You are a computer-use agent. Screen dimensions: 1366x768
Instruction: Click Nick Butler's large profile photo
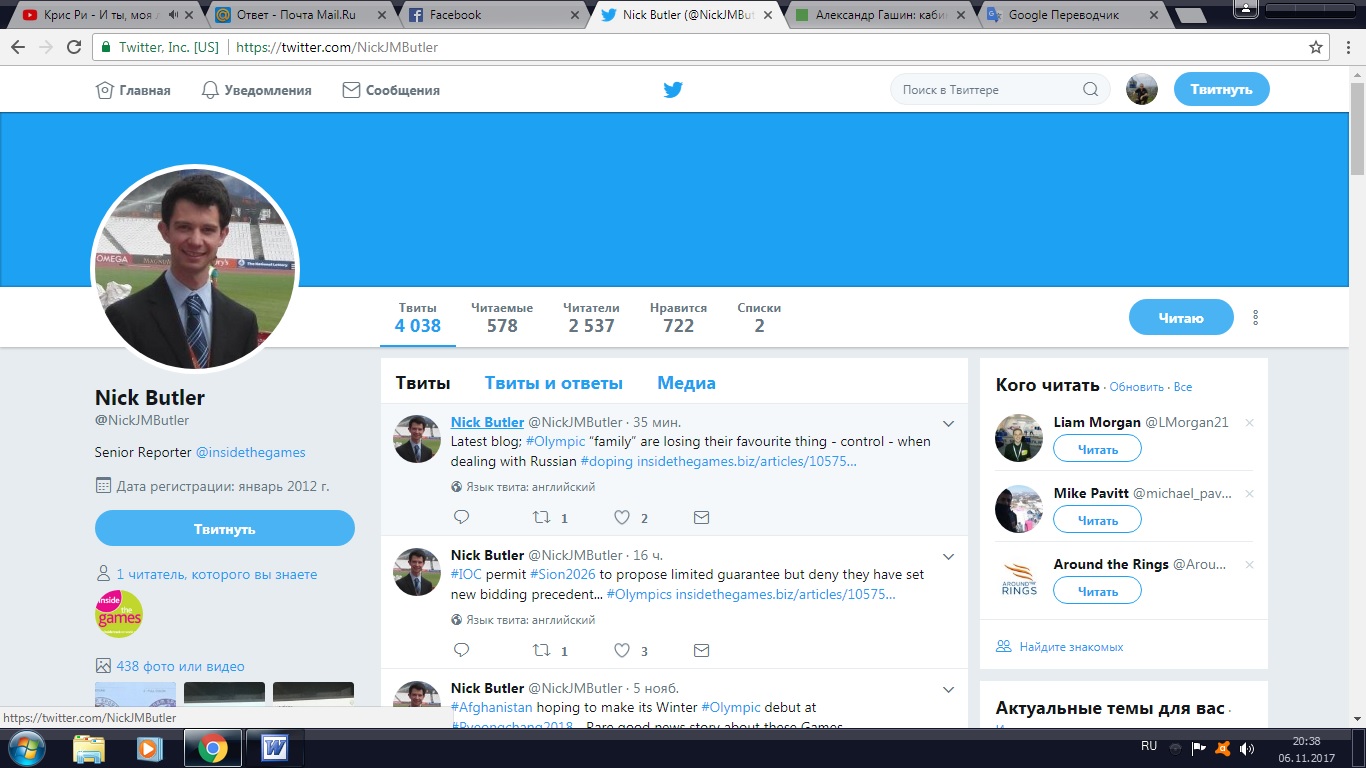(x=195, y=268)
